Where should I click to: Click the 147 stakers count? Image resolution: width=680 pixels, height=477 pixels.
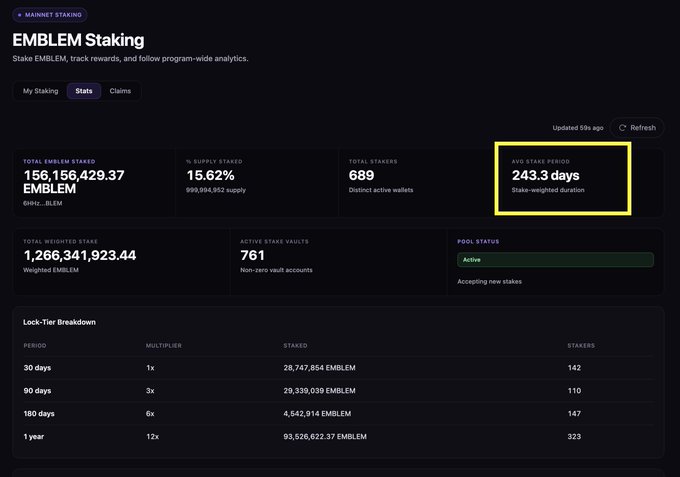574,414
